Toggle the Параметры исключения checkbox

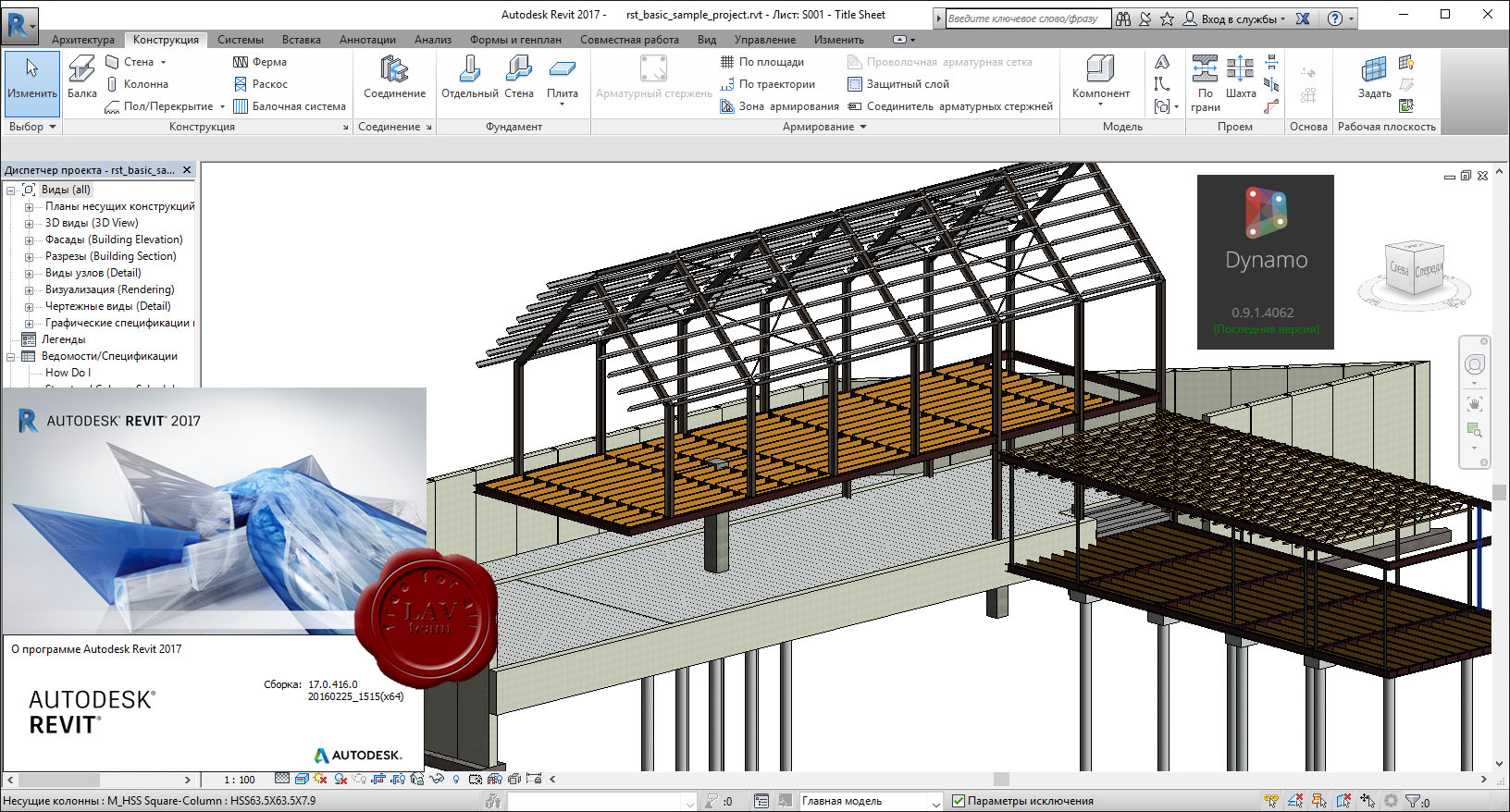959,801
